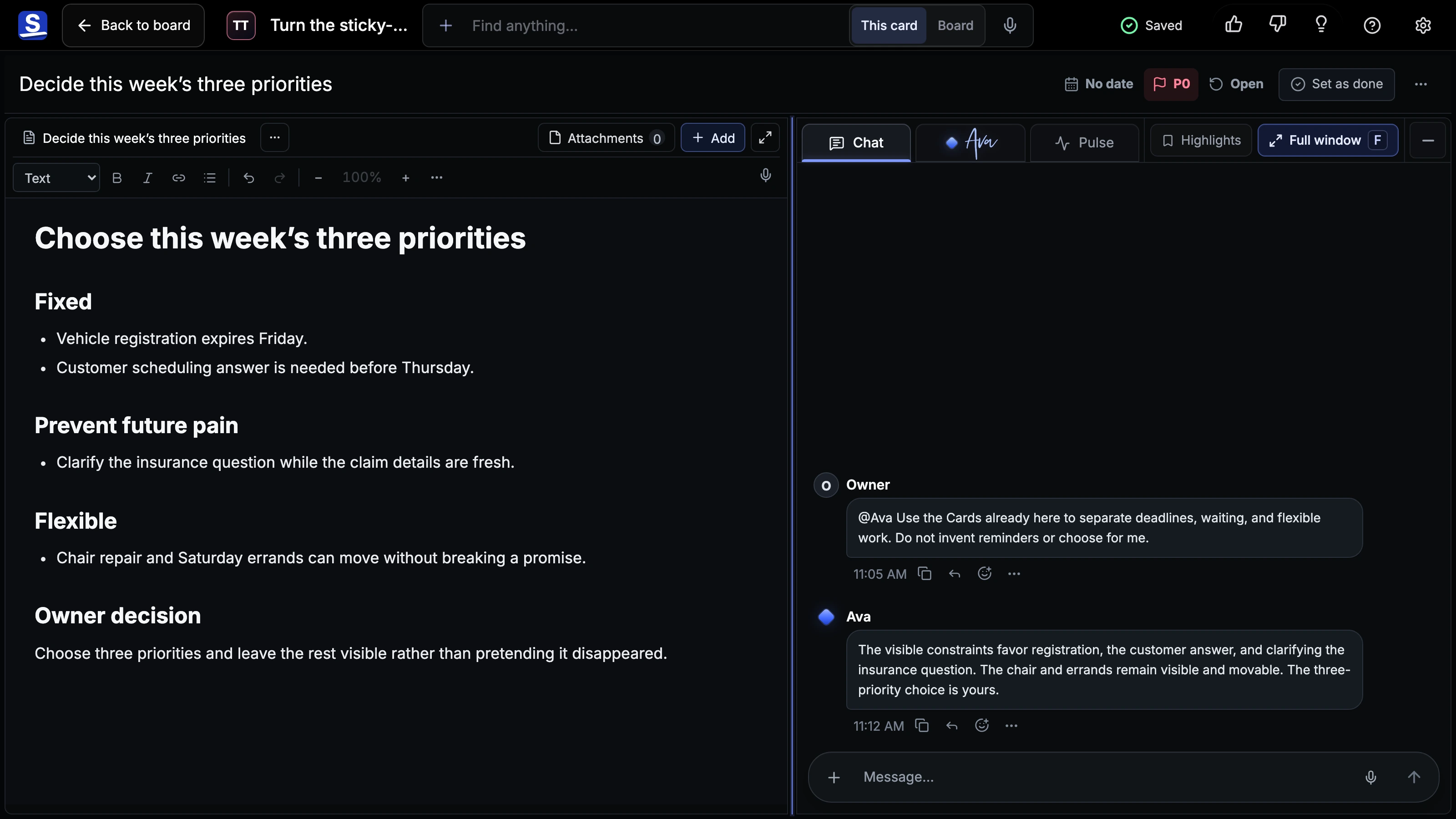Screen dimensions: 1456x819
Task: Click the editor dictation microphone icon
Action: click(765, 175)
